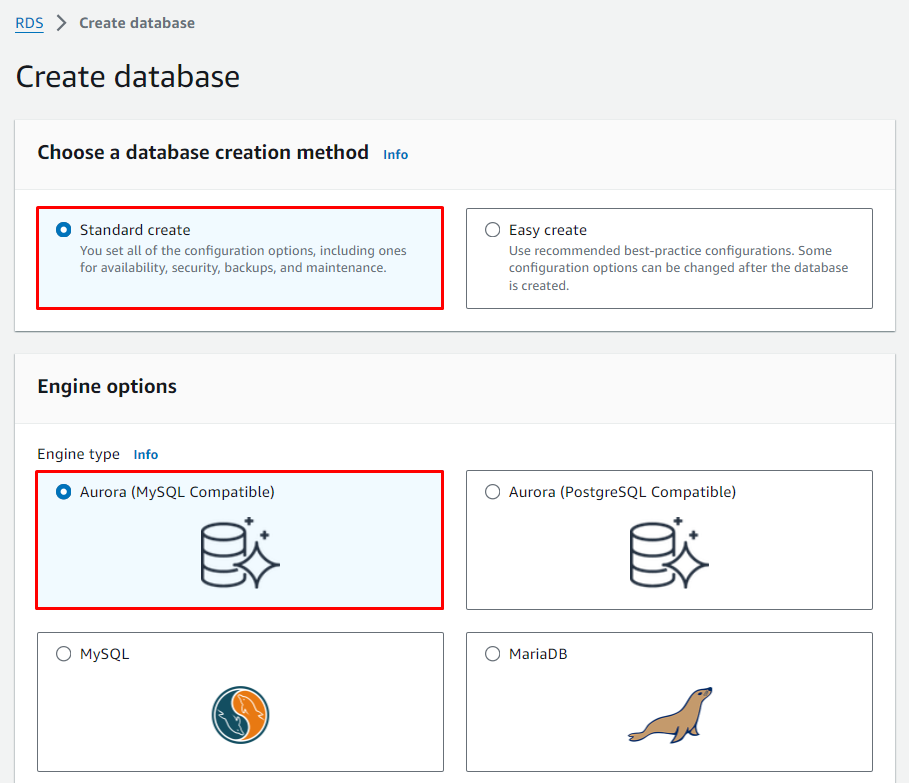
Task: Pick the MariaDB engine radio button
Action: click(x=492, y=654)
